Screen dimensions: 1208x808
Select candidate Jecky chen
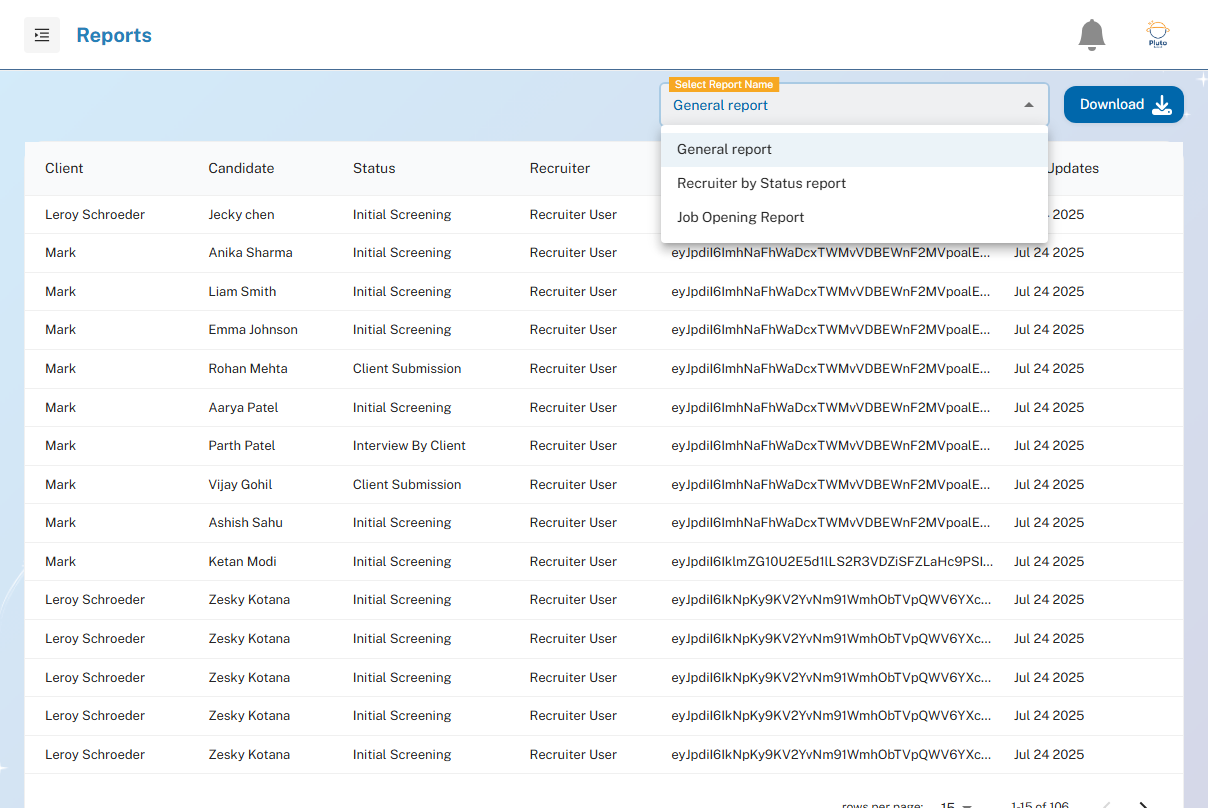pos(241,214)
